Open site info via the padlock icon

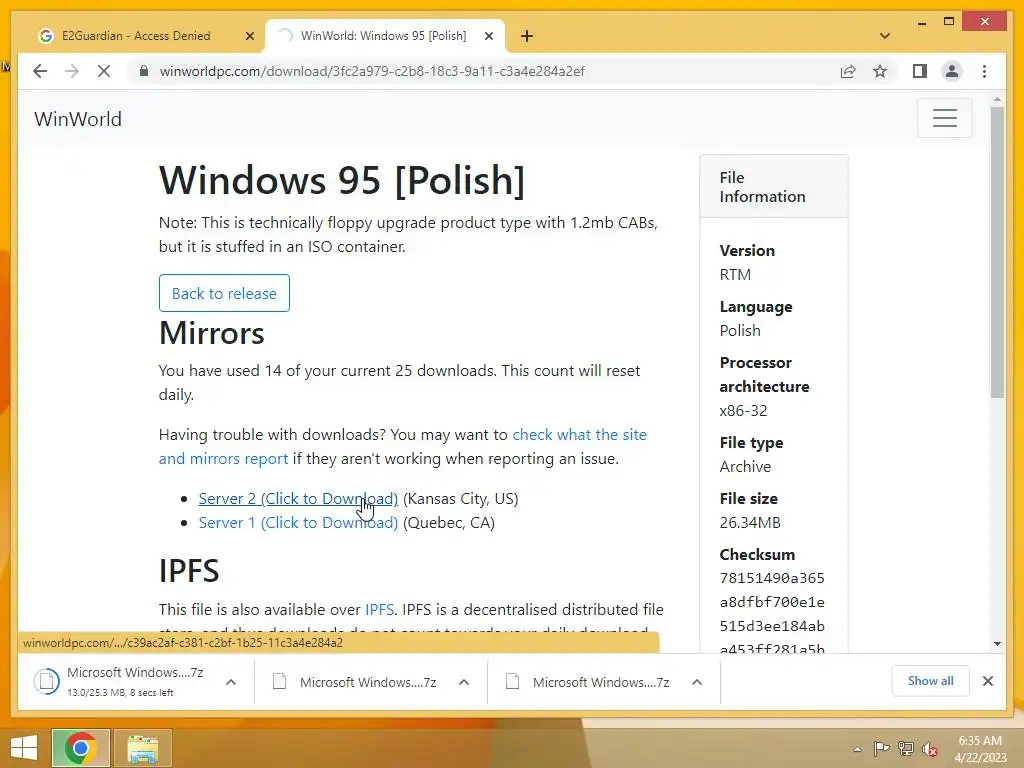(x=144, y=71)
